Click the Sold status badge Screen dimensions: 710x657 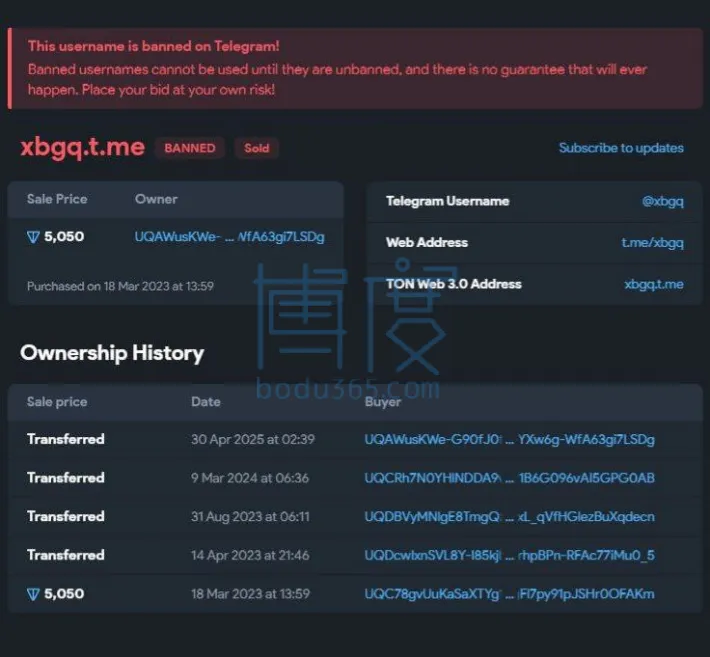click(x=257, y=148)
